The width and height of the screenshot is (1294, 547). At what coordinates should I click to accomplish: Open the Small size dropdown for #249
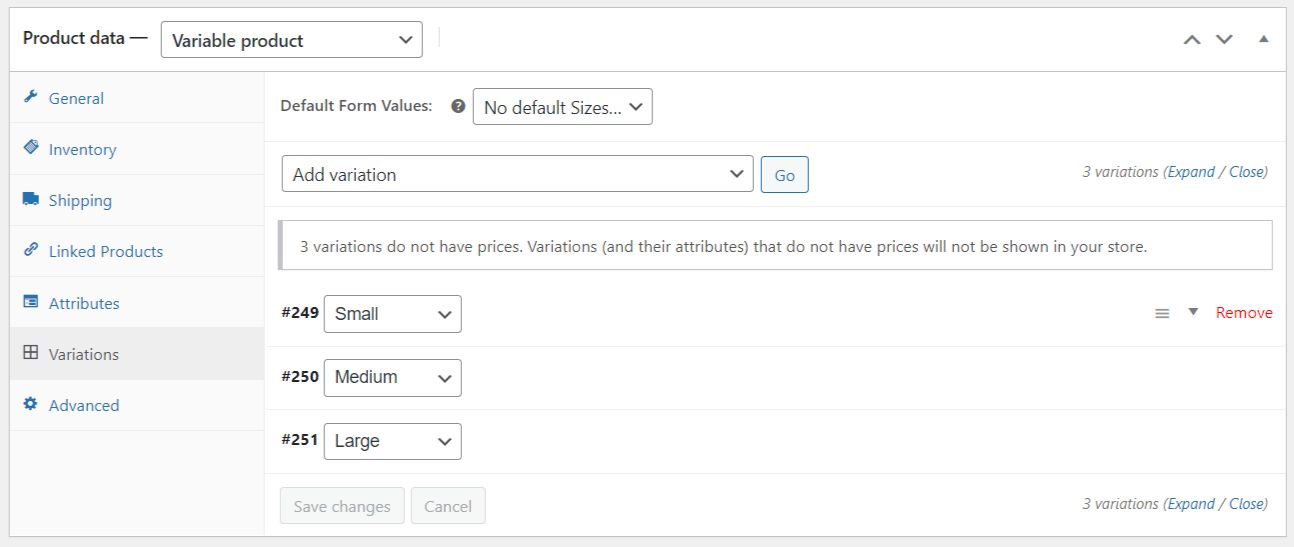pos(392,314)
